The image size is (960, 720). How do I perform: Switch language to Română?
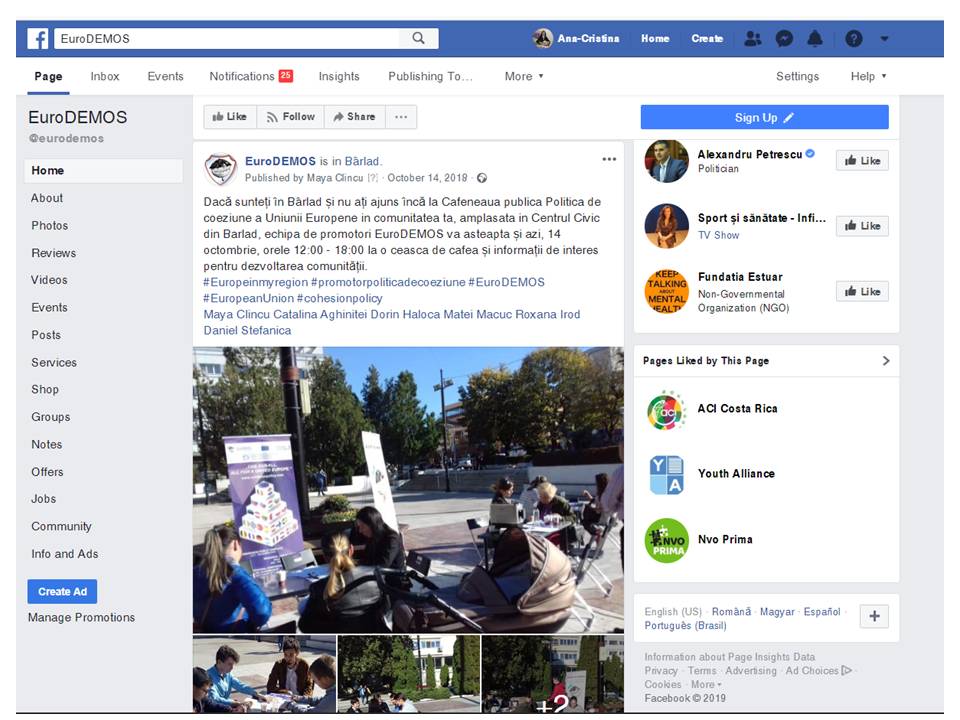(x=731, y=612)
